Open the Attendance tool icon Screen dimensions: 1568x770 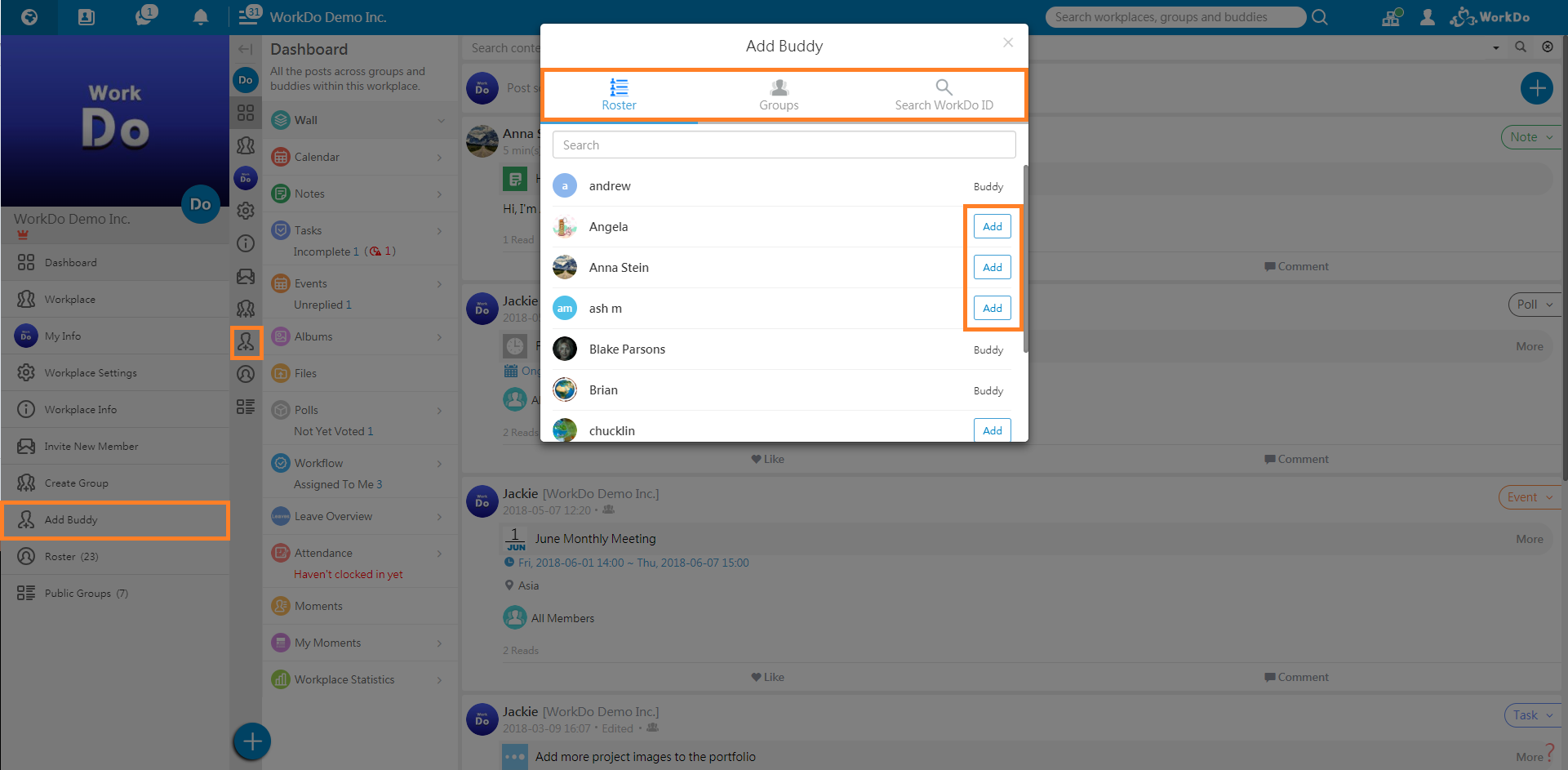pyautogui.click(x=280, y=553)
